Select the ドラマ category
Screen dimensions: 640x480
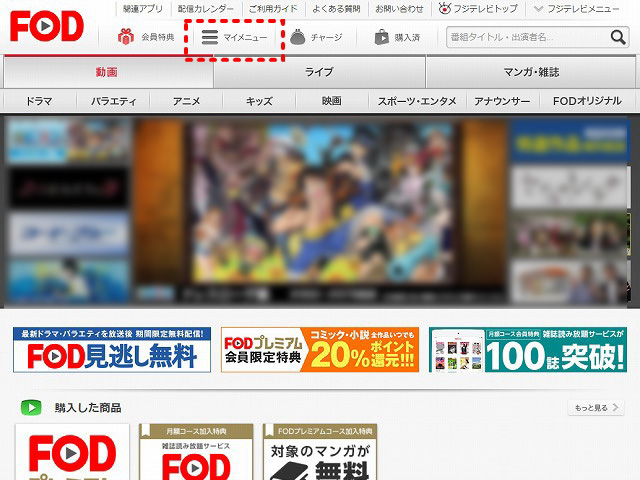click(39, 101)
